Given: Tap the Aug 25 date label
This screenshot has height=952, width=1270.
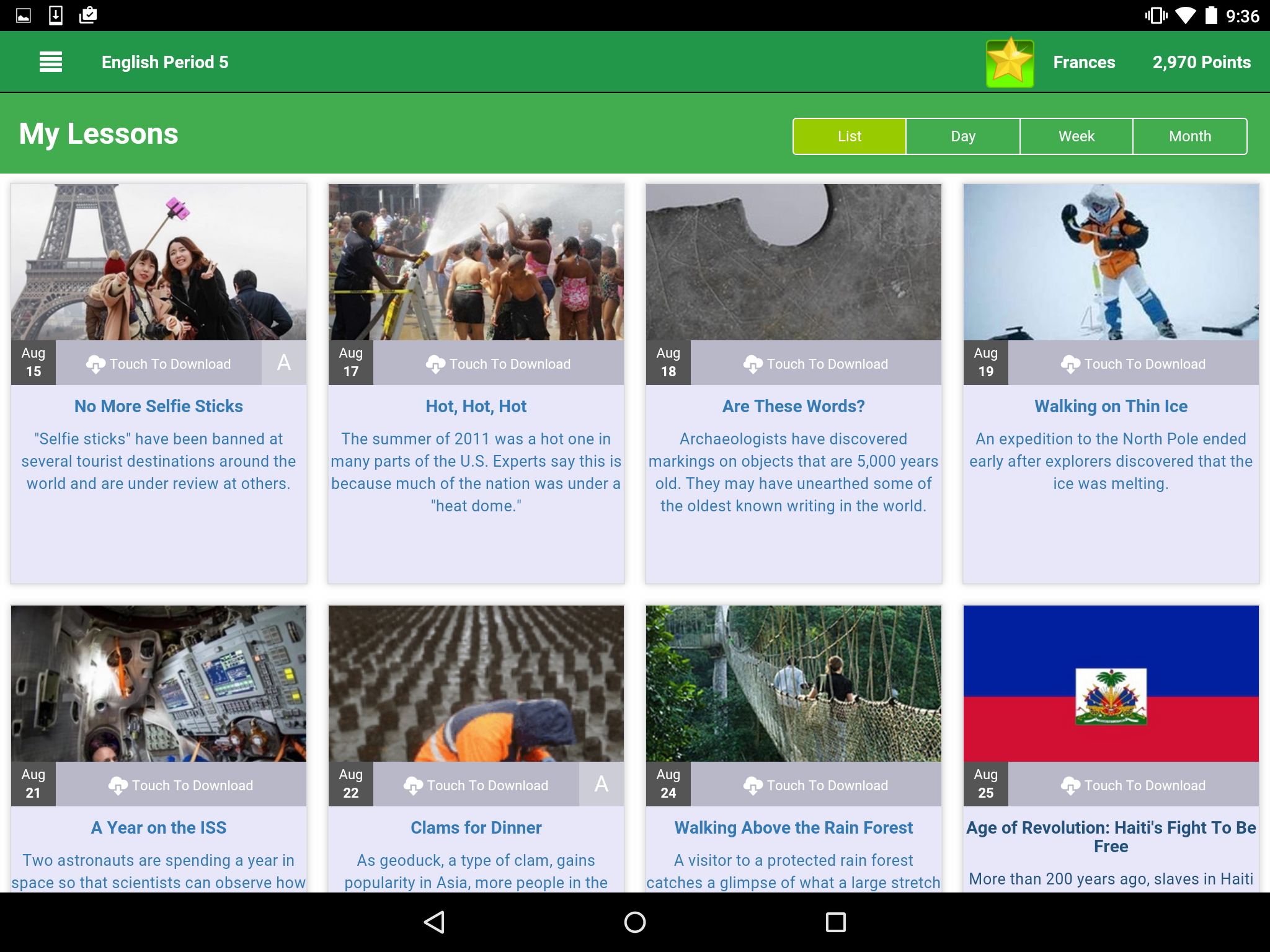Looking at the screenshot, I should [986, 784].
